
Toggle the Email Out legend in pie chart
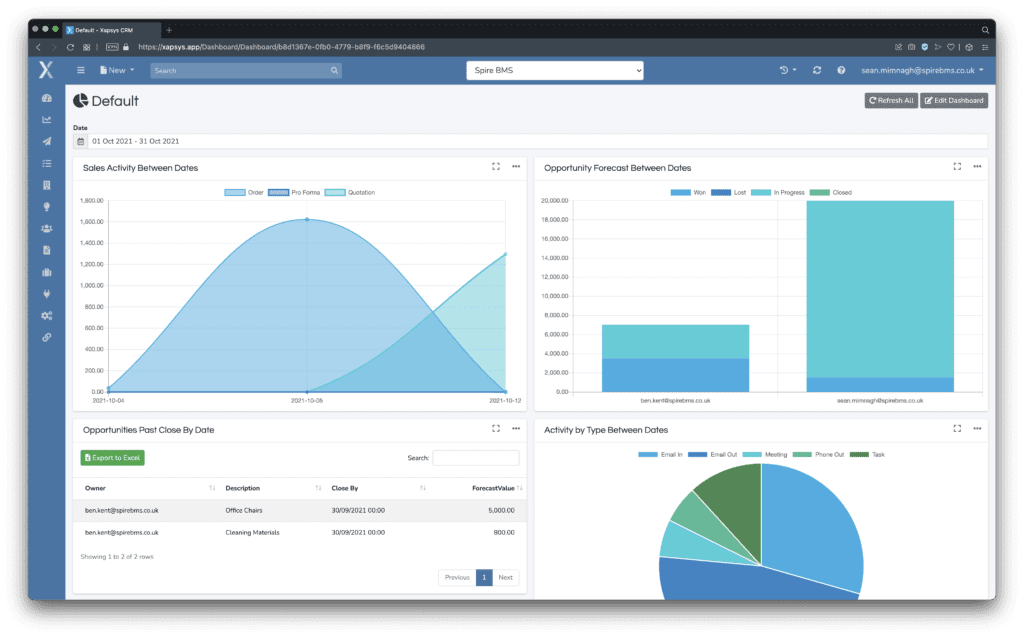712,455
